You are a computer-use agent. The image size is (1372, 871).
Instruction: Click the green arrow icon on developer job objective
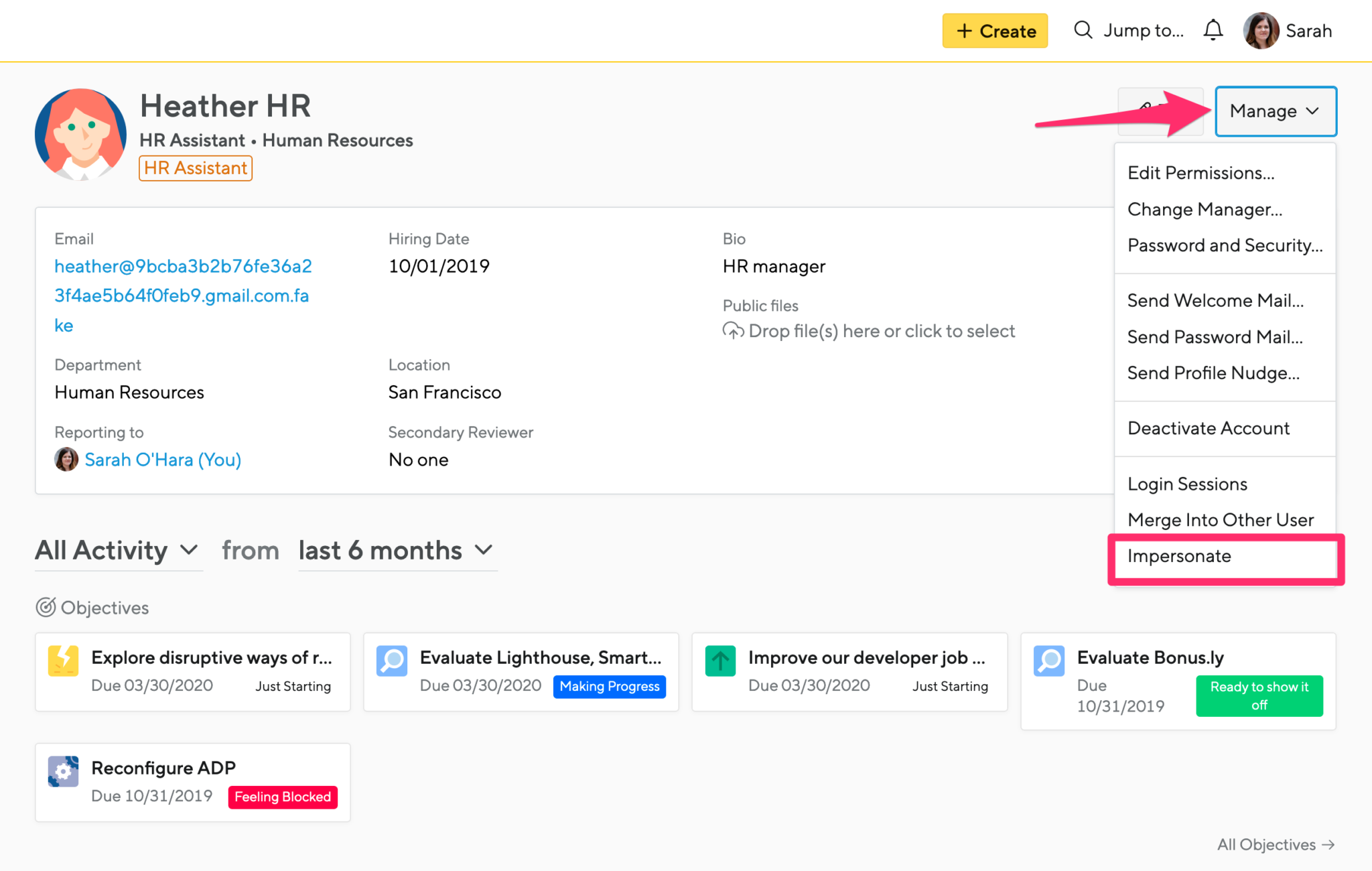point(720,661)
